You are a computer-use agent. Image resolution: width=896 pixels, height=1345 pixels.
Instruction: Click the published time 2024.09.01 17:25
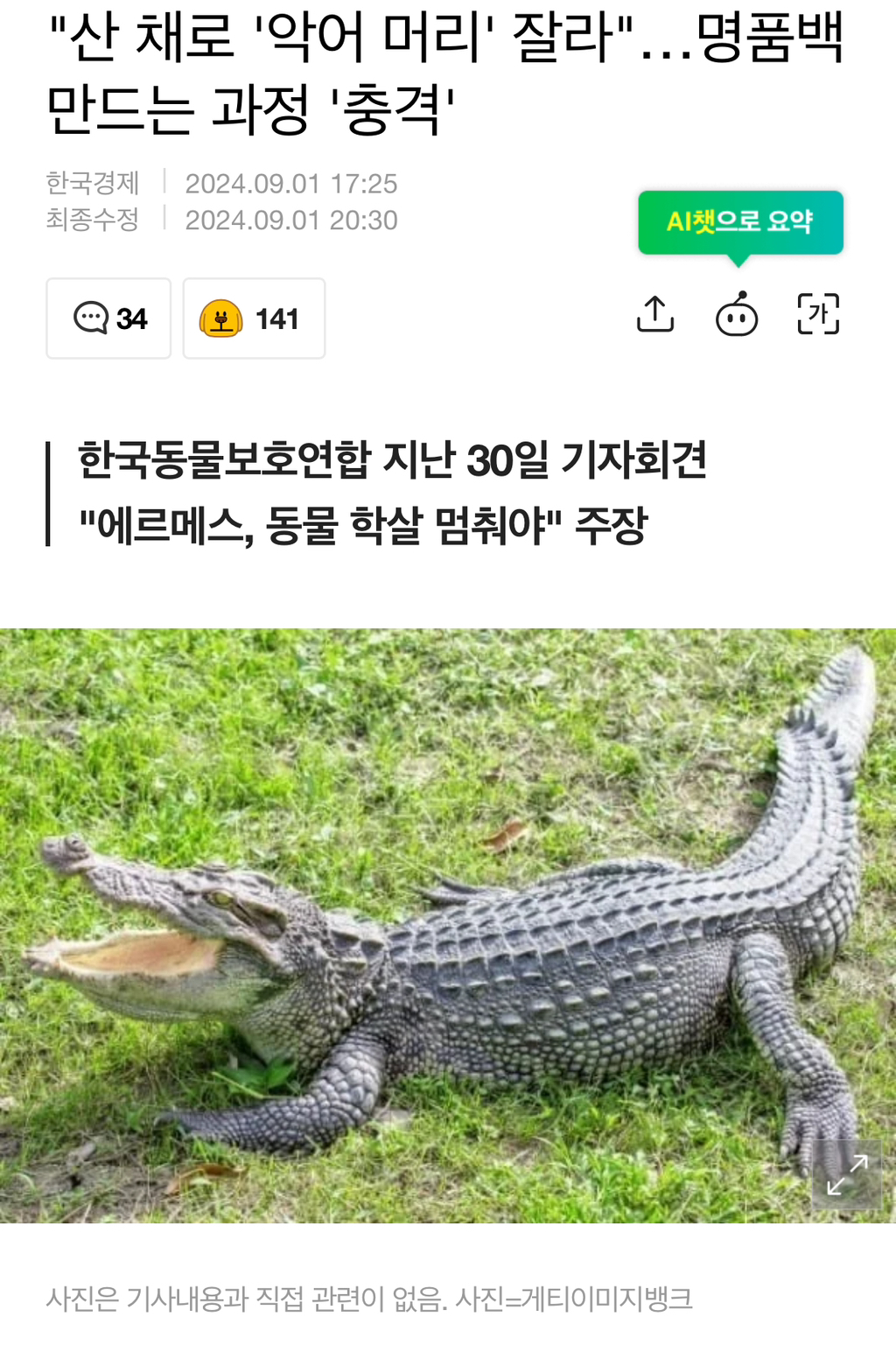click(x=291, y=184)
